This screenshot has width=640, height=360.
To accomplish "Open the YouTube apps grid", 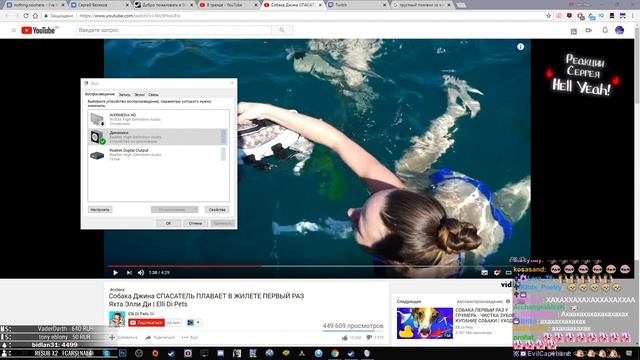I will pyautogui.click(x=573, y=31).
